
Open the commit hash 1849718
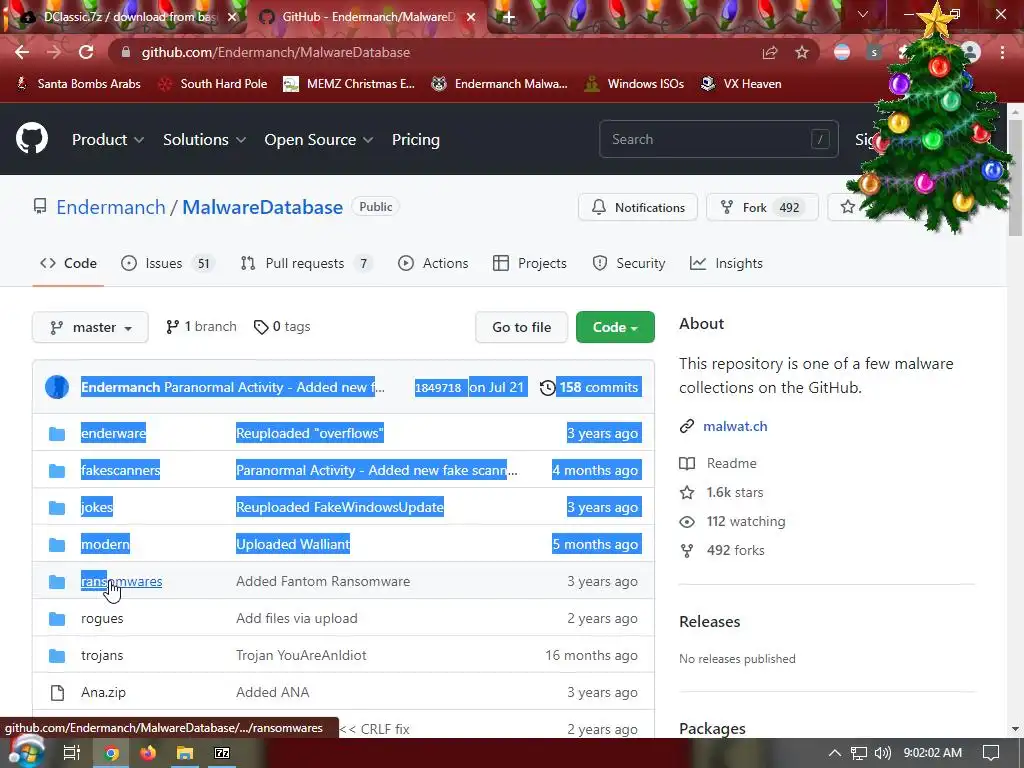[x=438, y=387]
